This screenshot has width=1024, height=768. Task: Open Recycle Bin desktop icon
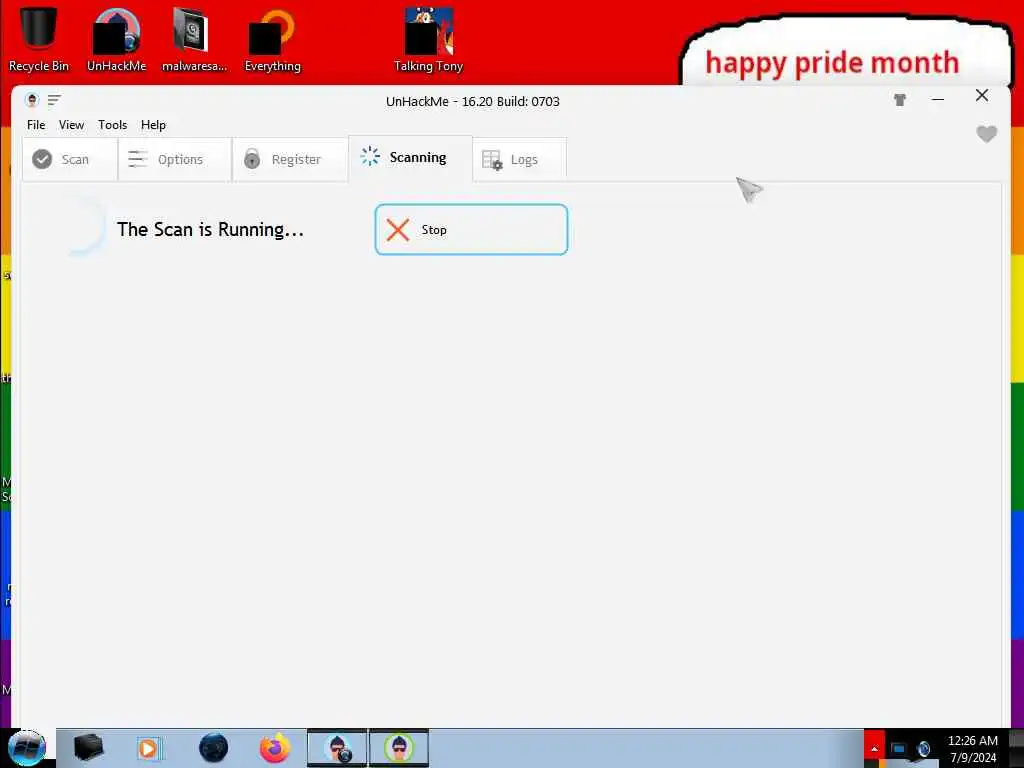tap(39, 39)
